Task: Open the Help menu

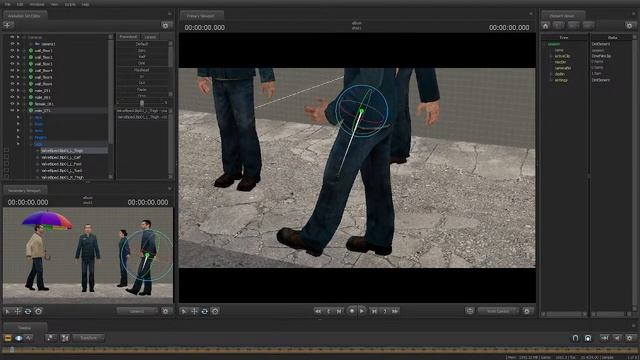Action: pyautogui.click(x=85, y=4)
